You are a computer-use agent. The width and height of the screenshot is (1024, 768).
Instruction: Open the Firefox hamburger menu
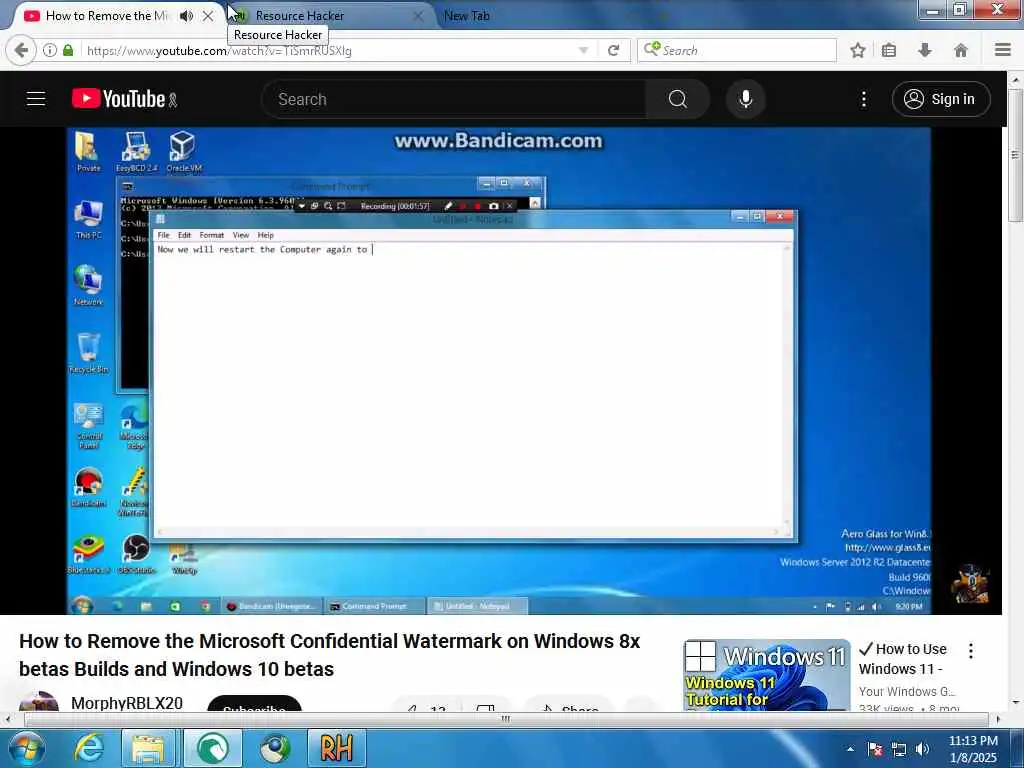pyautogui.click(x=1003, y=50)
